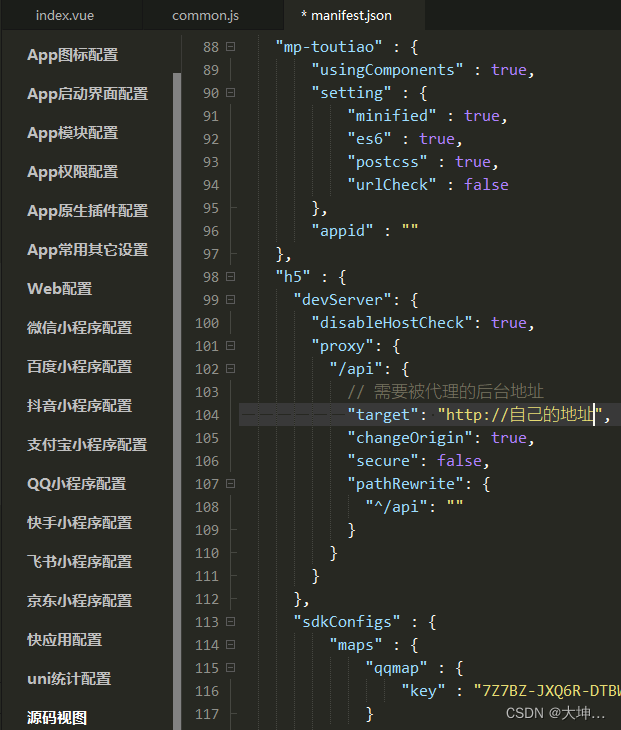The height and width of the screenshot is (730, 621).
Task: Select 源码视图 source view
Action: coord(57,717)
